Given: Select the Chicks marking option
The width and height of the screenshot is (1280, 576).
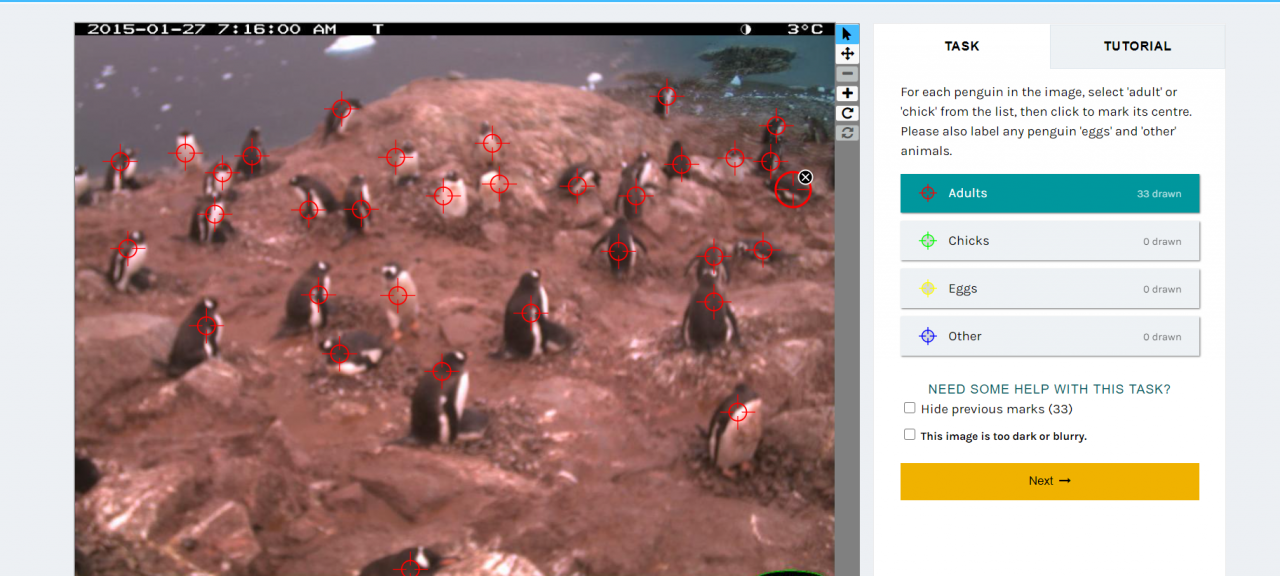Looking at the screenshot, I should pyautogui.click(x=1049, y=241).
